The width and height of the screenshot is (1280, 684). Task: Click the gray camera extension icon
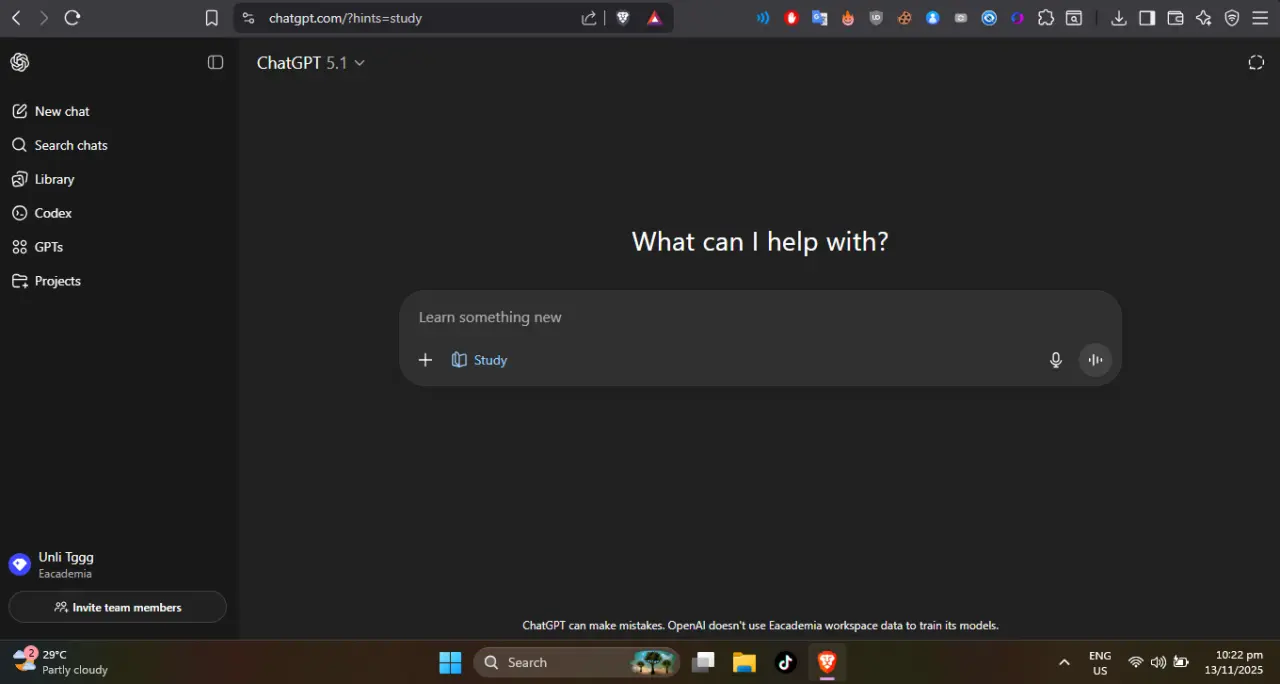coord(961,18)
